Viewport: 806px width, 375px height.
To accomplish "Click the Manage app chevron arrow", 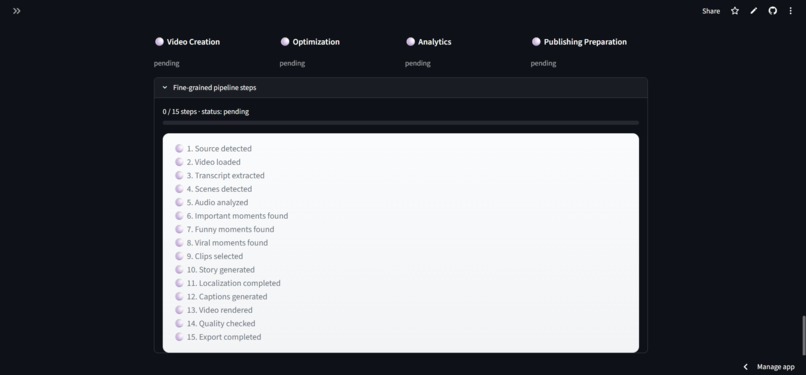I will pos(745,367).
